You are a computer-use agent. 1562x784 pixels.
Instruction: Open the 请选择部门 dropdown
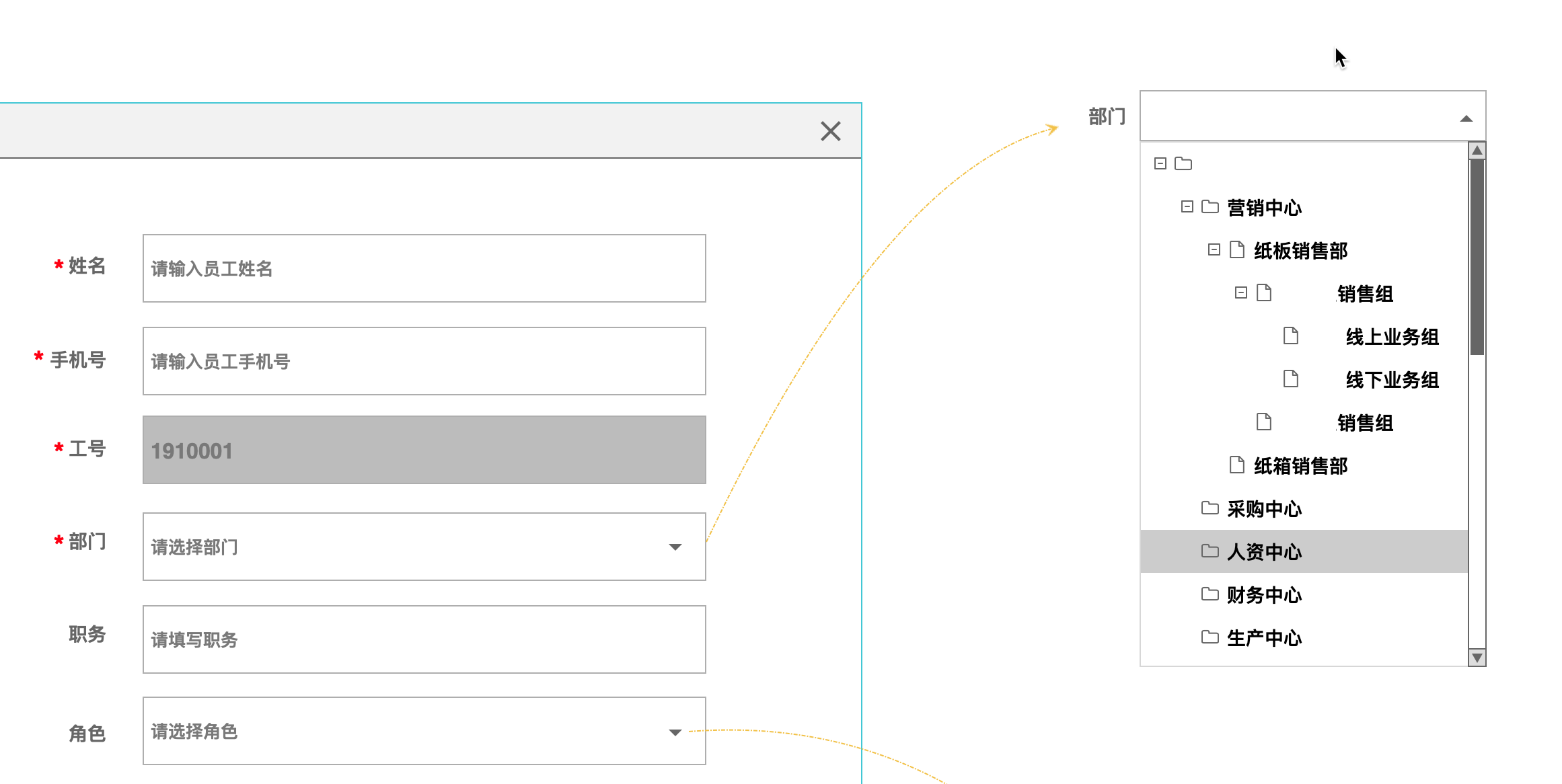[675, 547]
